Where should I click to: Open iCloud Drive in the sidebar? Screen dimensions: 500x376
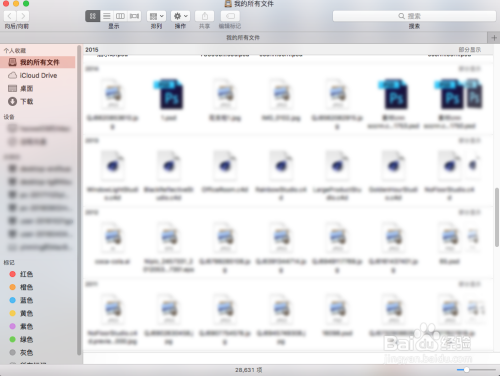[x=38, y=75]
